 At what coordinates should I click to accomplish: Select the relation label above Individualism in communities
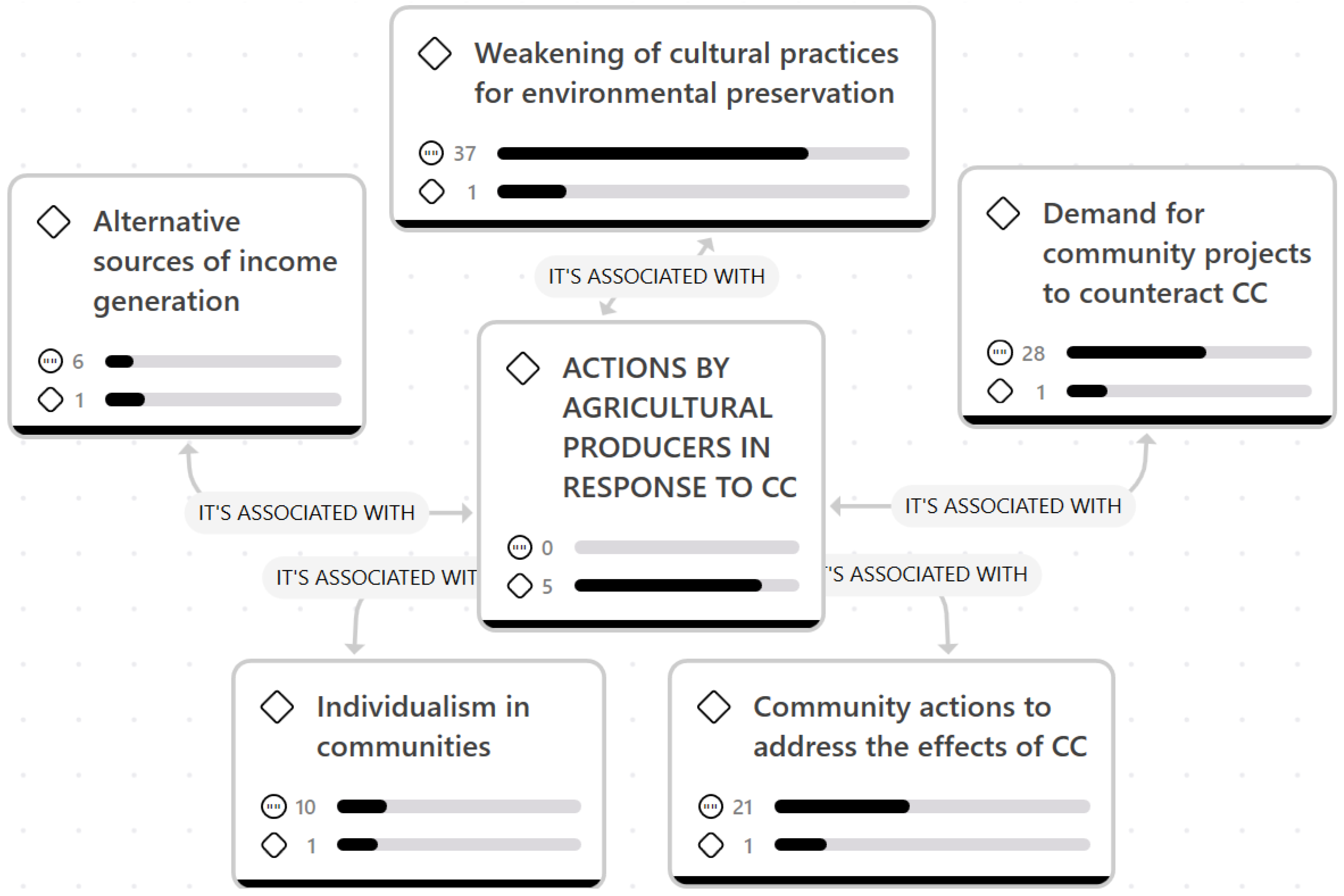pos(375,577)
